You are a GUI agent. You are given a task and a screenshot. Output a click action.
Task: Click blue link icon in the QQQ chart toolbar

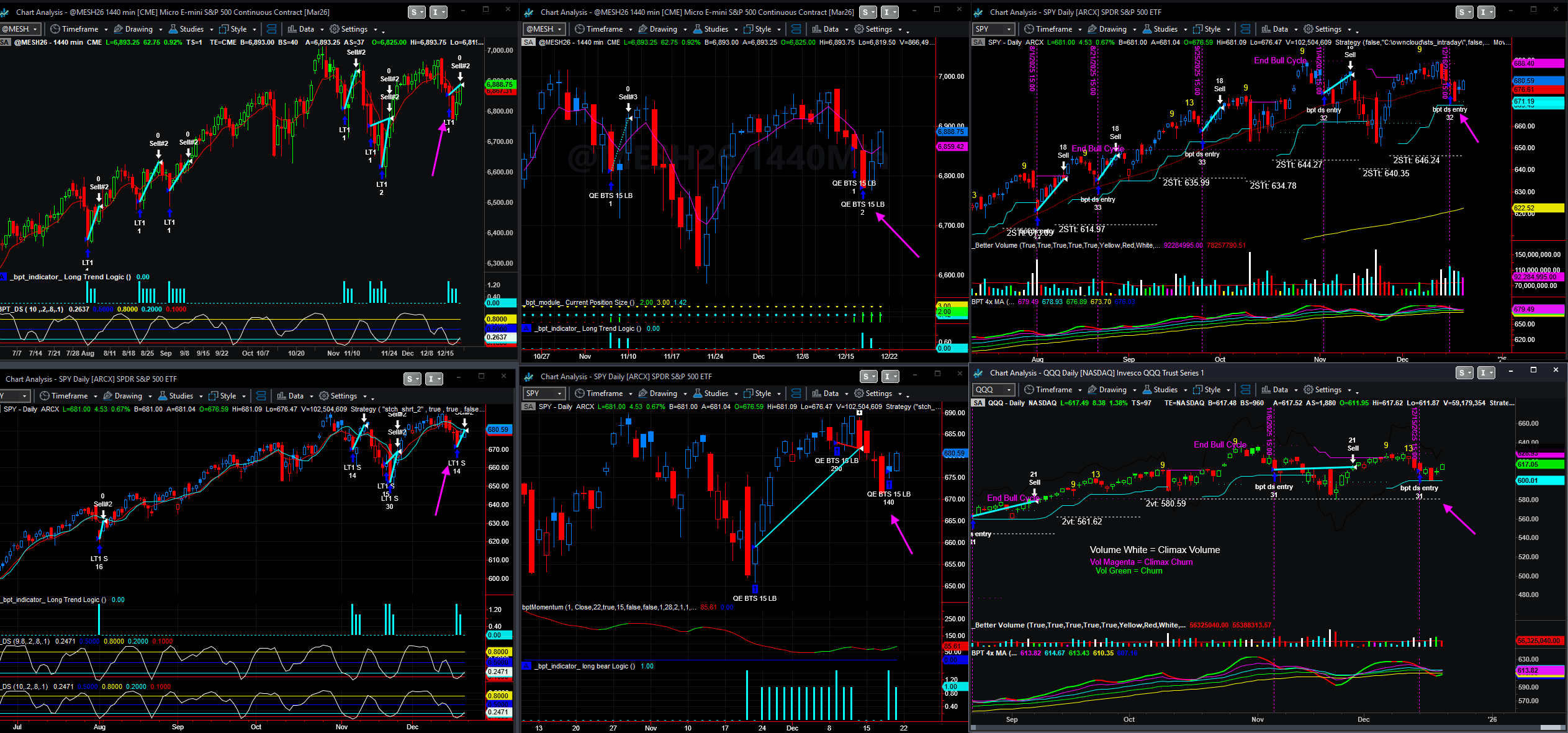[x=1246, y=390]
